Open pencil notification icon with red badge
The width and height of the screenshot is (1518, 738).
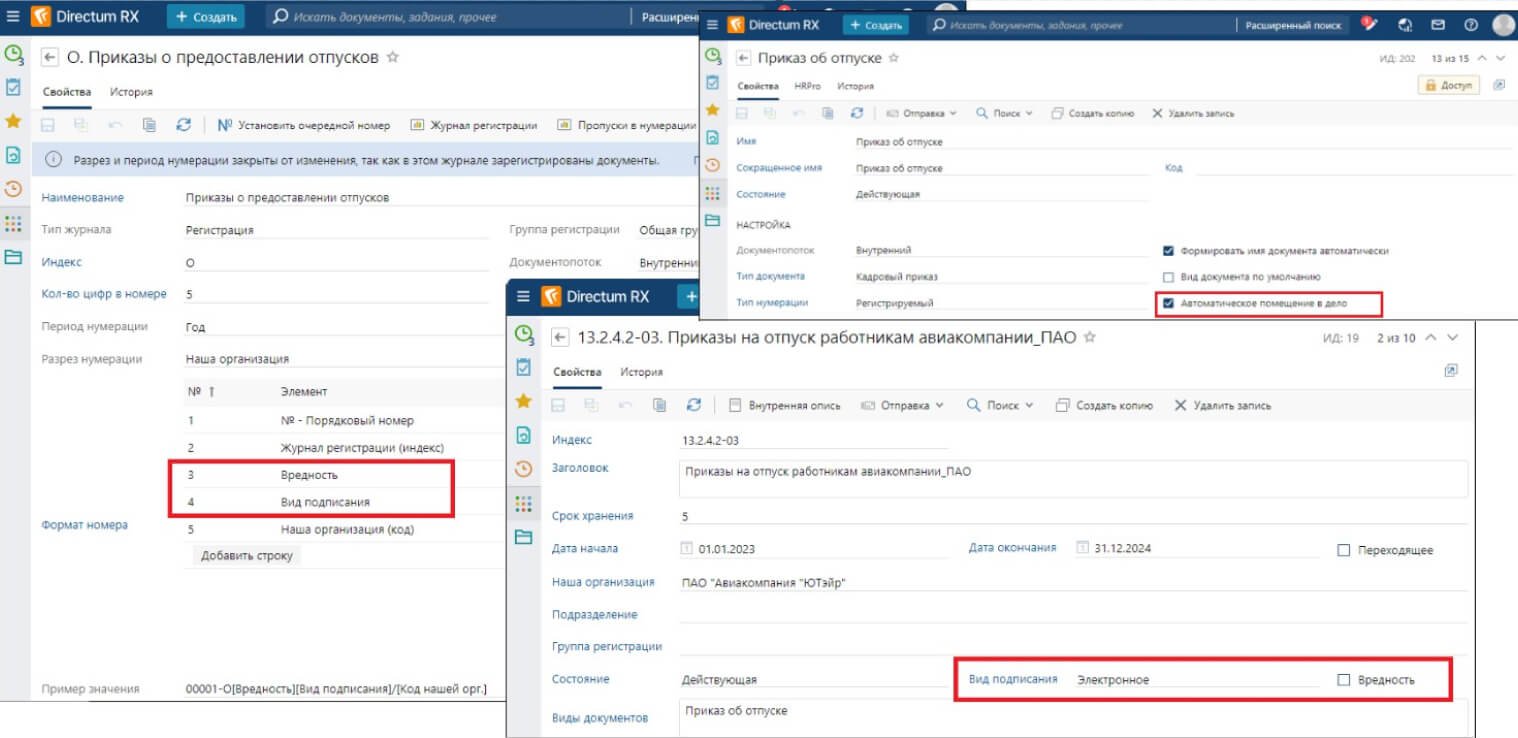click(x=1370, y=24)
